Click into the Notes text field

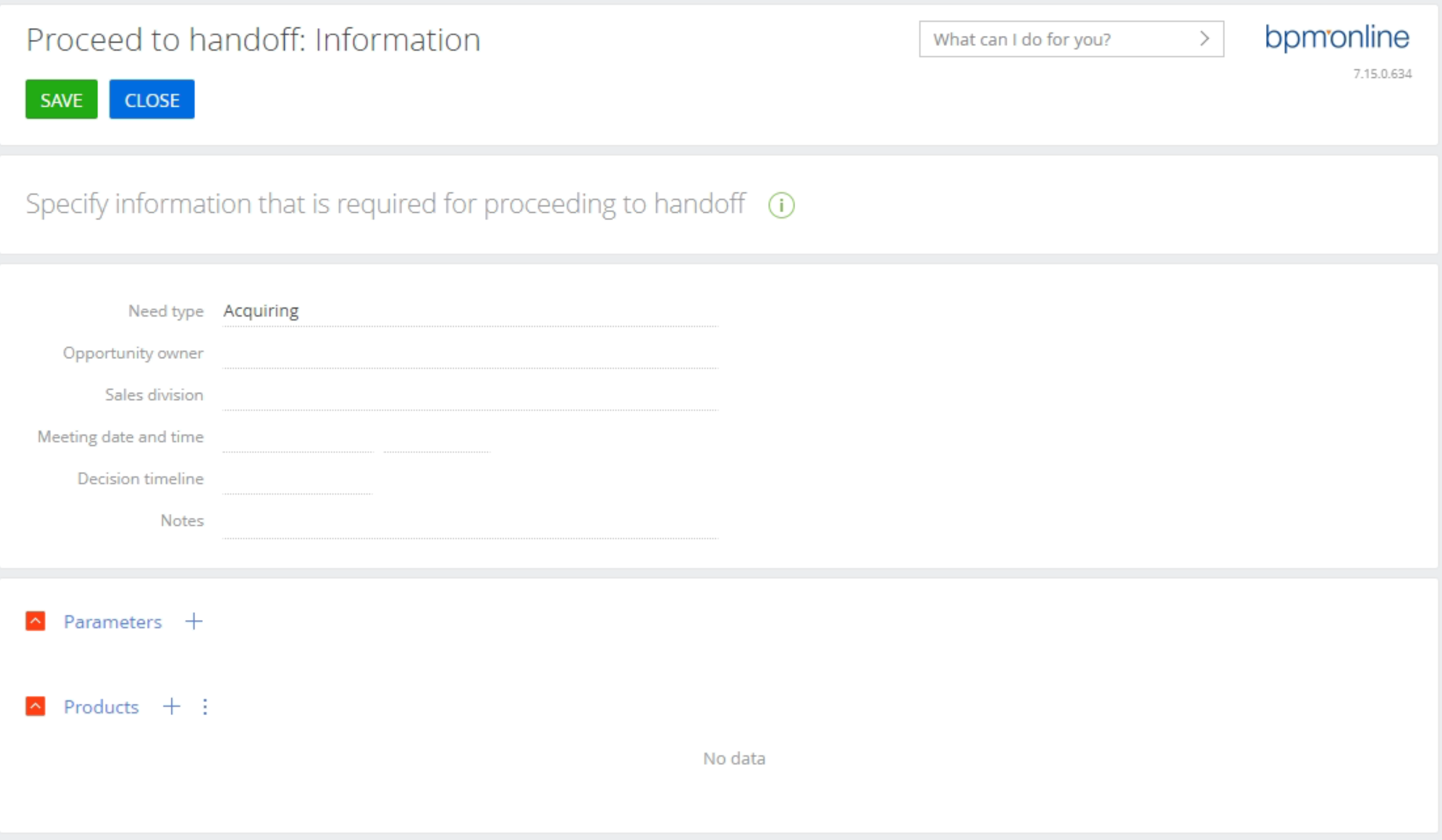coord(470,522)
